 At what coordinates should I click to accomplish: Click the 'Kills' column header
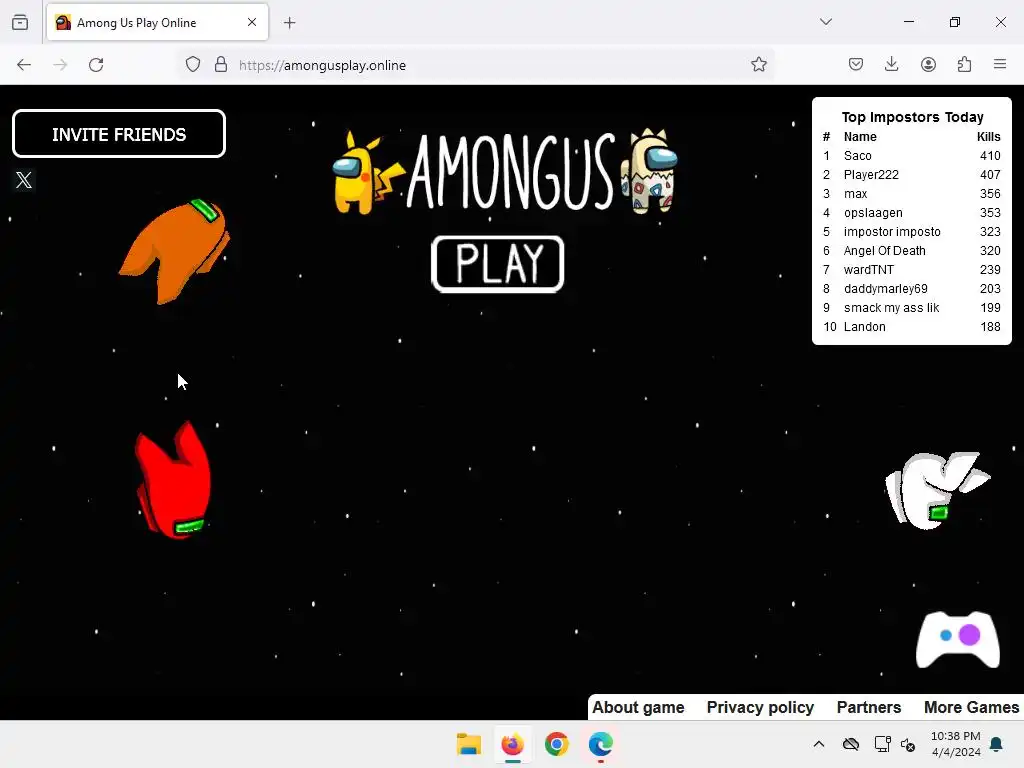coord(988,136)
